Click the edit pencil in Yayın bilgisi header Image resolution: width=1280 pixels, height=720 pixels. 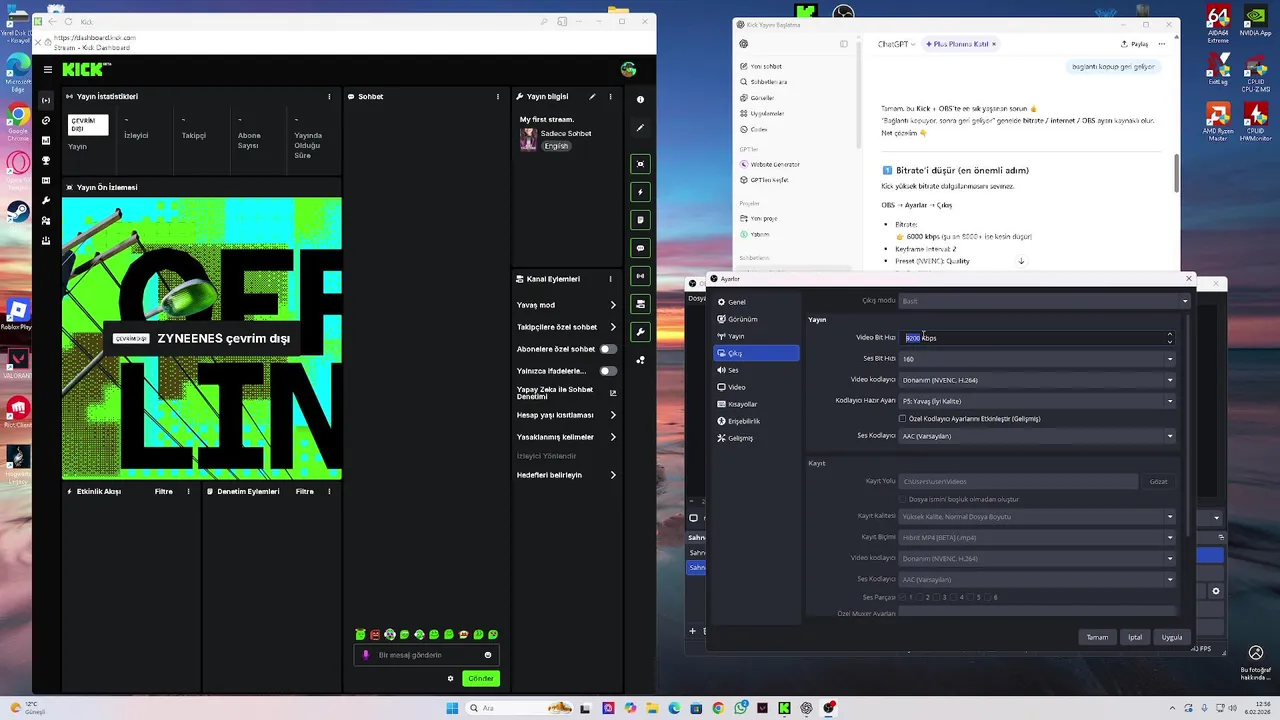coord(592,97)
